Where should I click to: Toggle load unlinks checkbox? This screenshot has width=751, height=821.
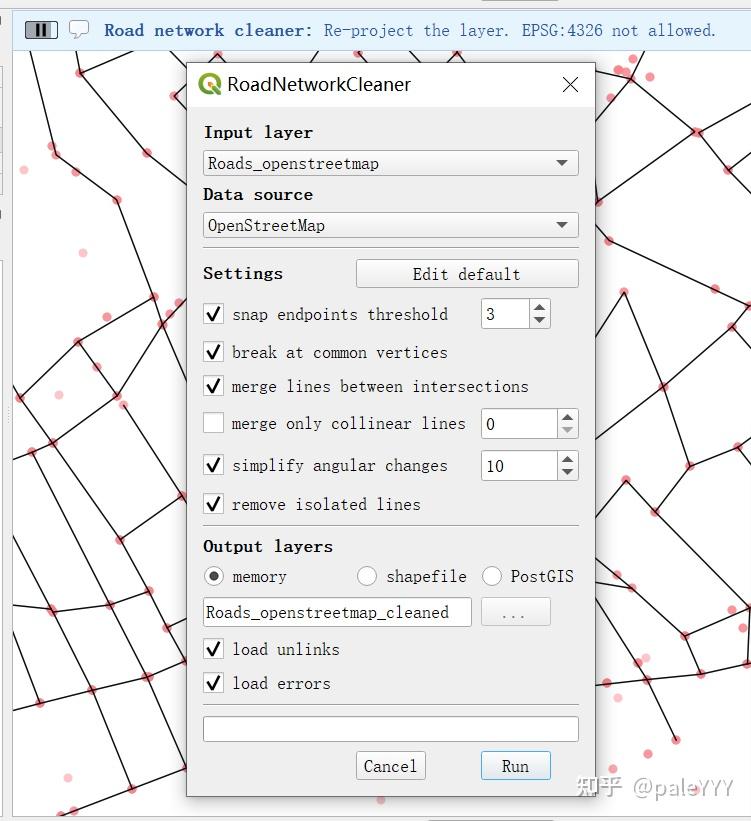(213, 649)
